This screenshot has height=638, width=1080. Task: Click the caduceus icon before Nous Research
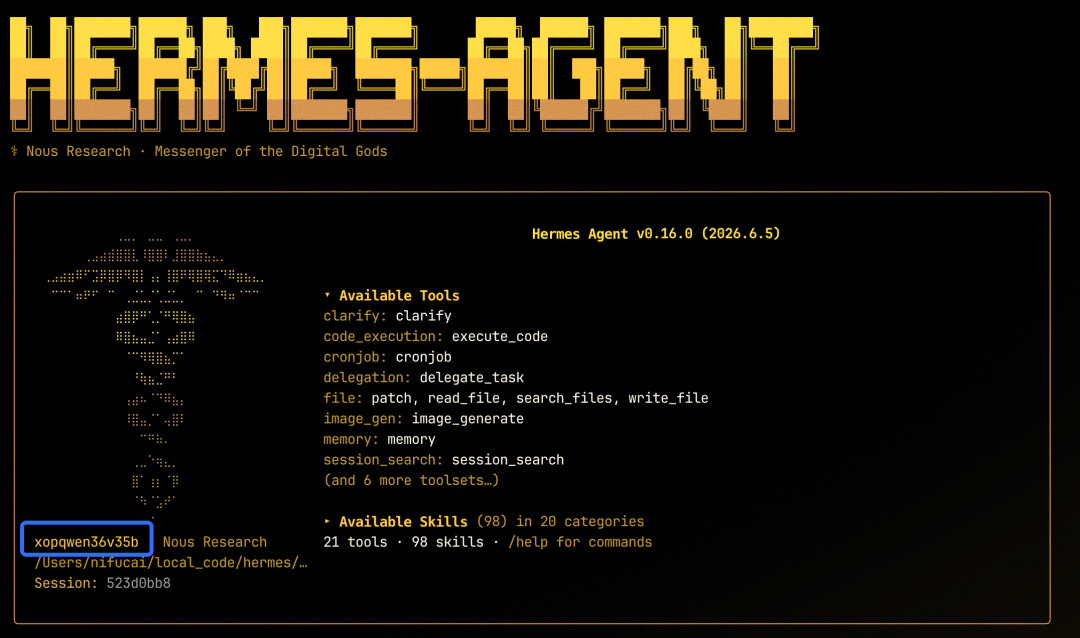click(14, 151)
